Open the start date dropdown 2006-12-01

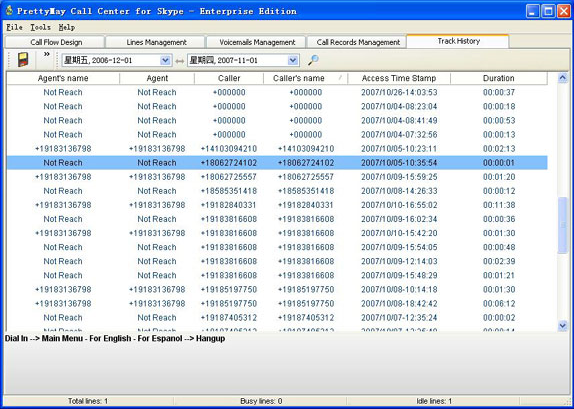point(165,60)
